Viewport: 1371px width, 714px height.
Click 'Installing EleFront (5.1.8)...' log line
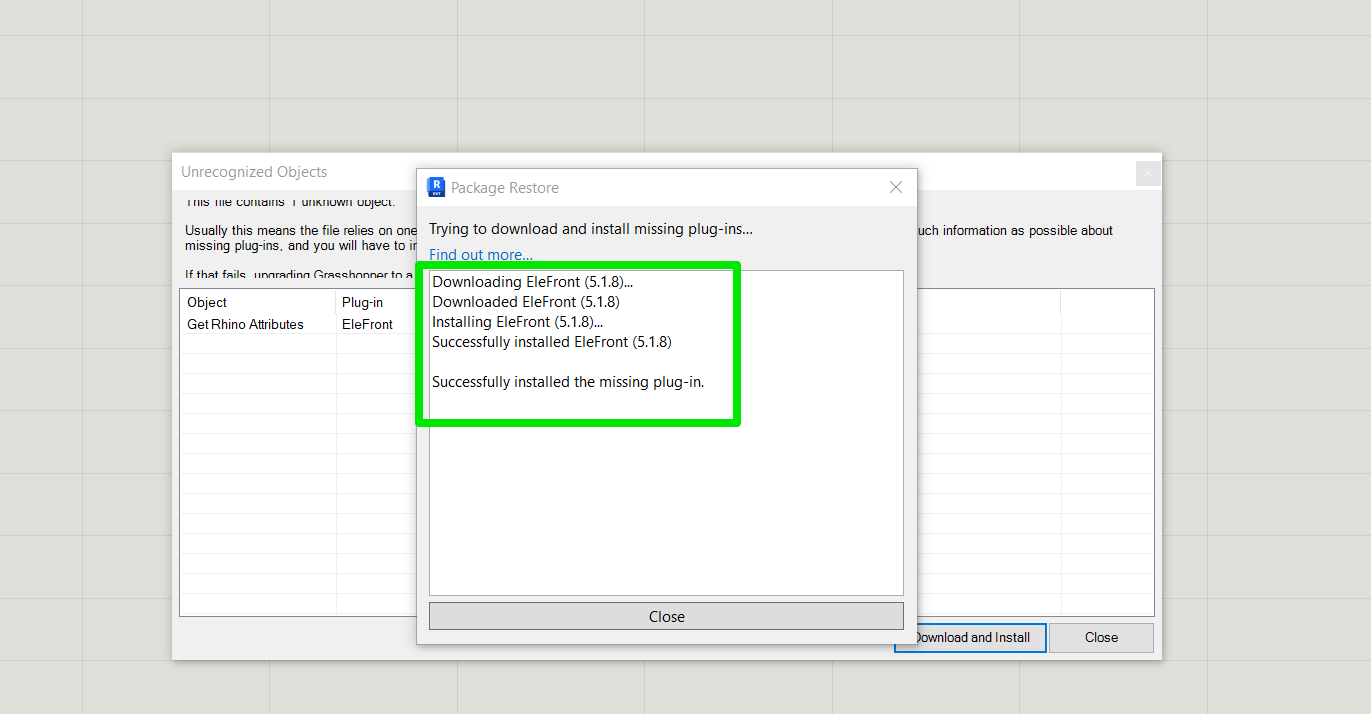(518, 322)
